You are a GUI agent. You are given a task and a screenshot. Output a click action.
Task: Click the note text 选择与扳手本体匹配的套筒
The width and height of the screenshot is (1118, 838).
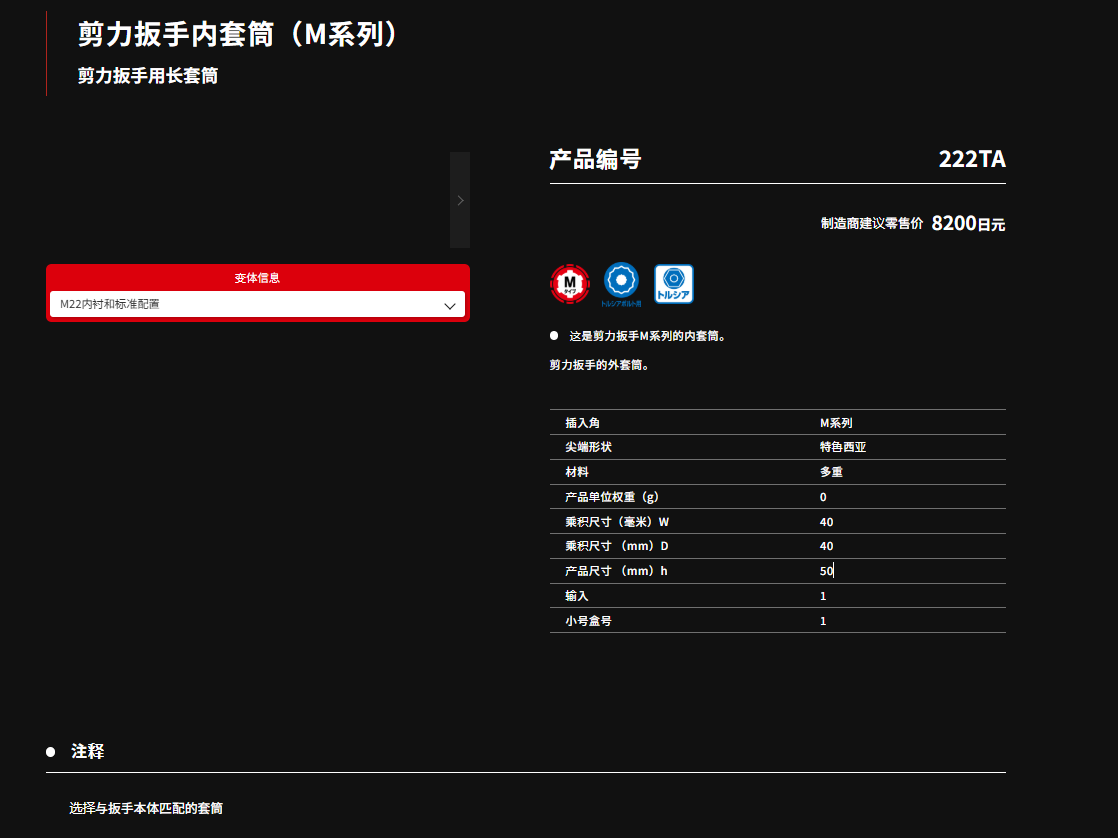[x=146, y=807]
